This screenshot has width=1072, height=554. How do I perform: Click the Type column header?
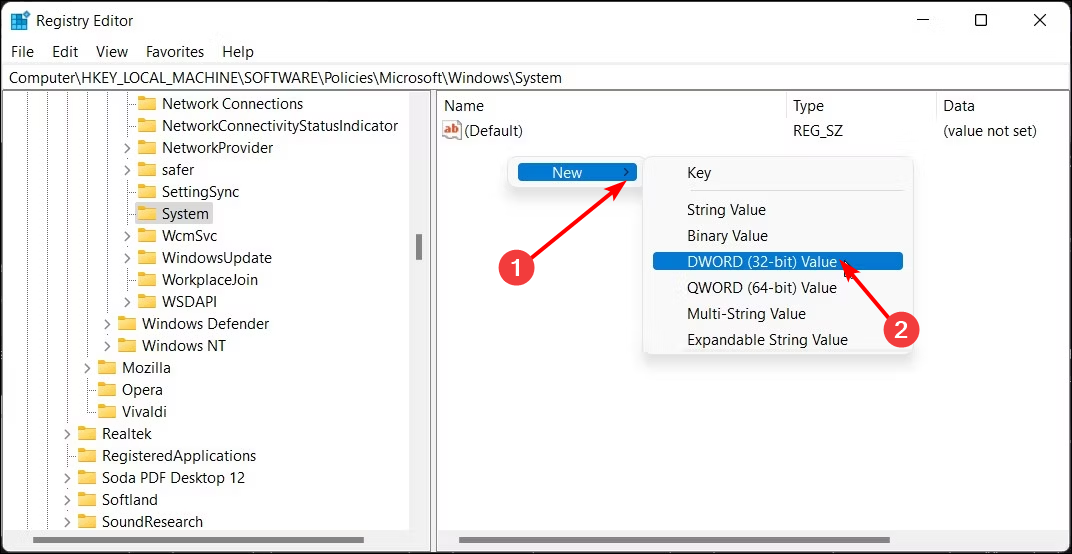[808, 105]
